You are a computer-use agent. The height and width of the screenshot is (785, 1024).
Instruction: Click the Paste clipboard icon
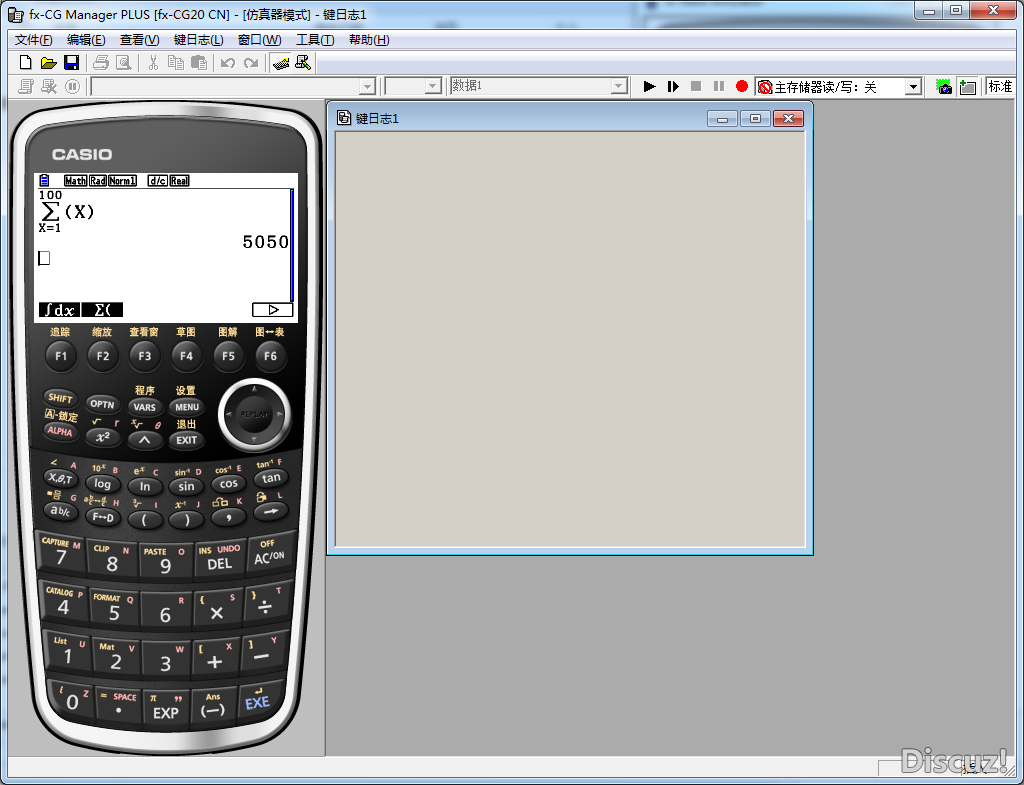[x=199, y=63]
